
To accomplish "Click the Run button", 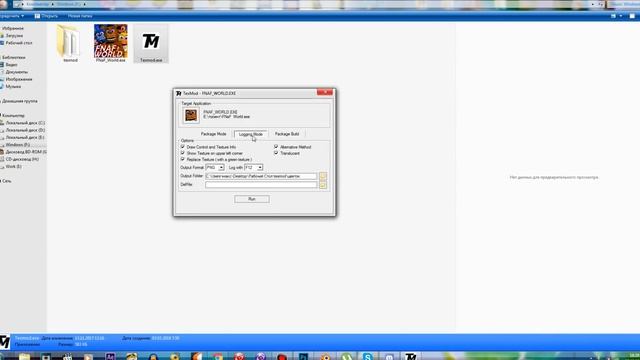I will 252,199.
